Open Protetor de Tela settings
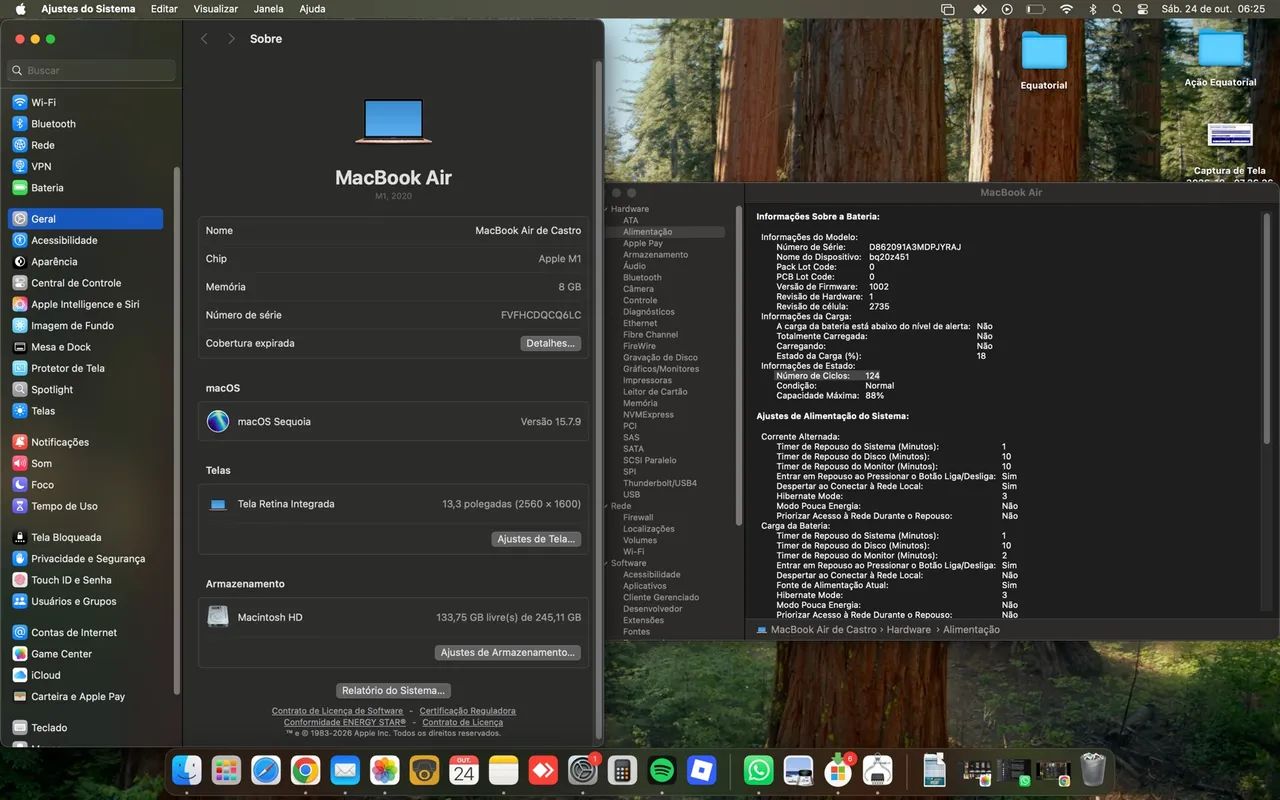 85,368
